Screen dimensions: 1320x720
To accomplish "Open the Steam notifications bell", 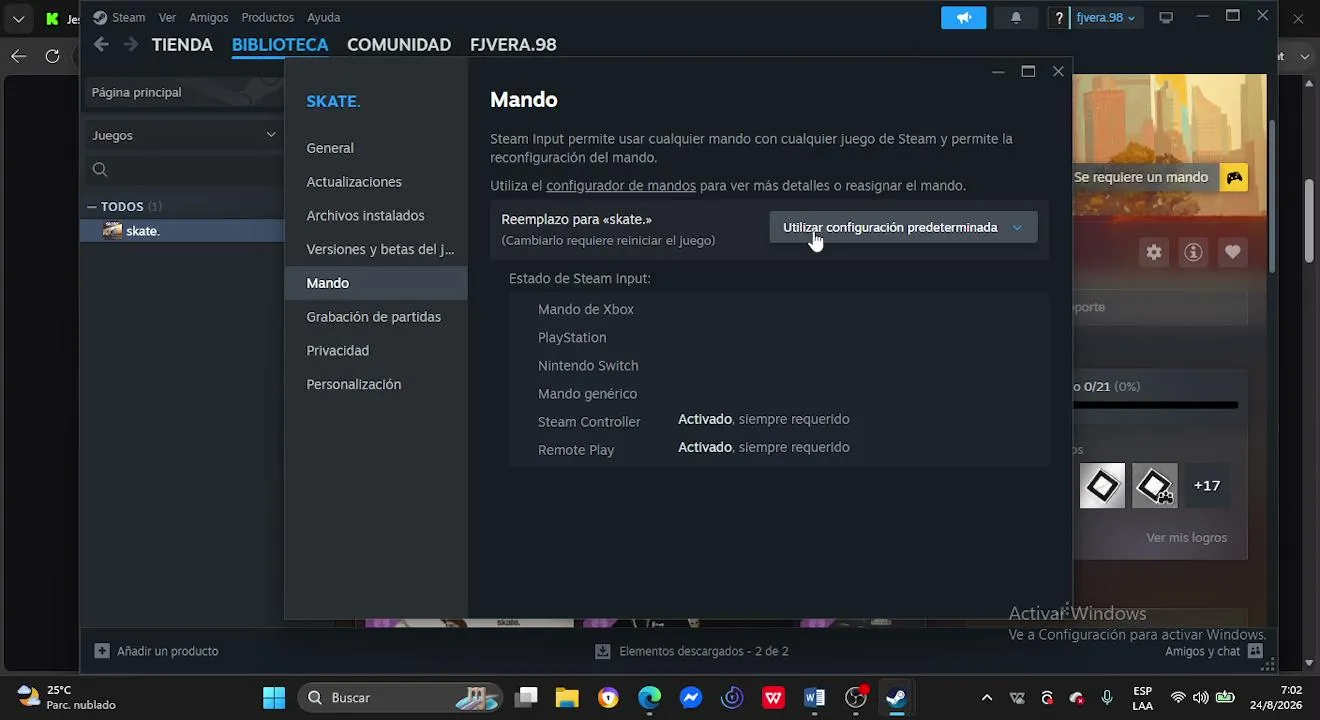I will point(1016,18).
